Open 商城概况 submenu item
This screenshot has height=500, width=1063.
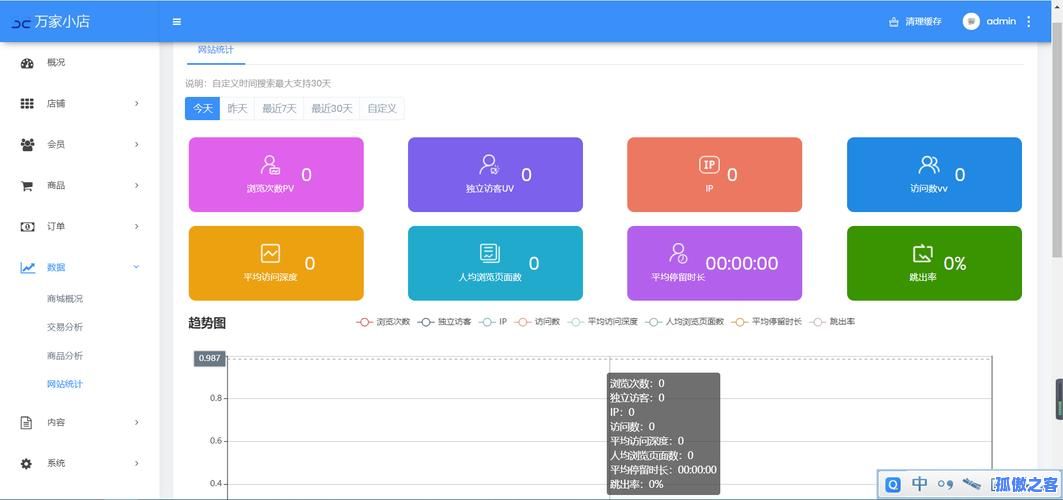(65, 299)
